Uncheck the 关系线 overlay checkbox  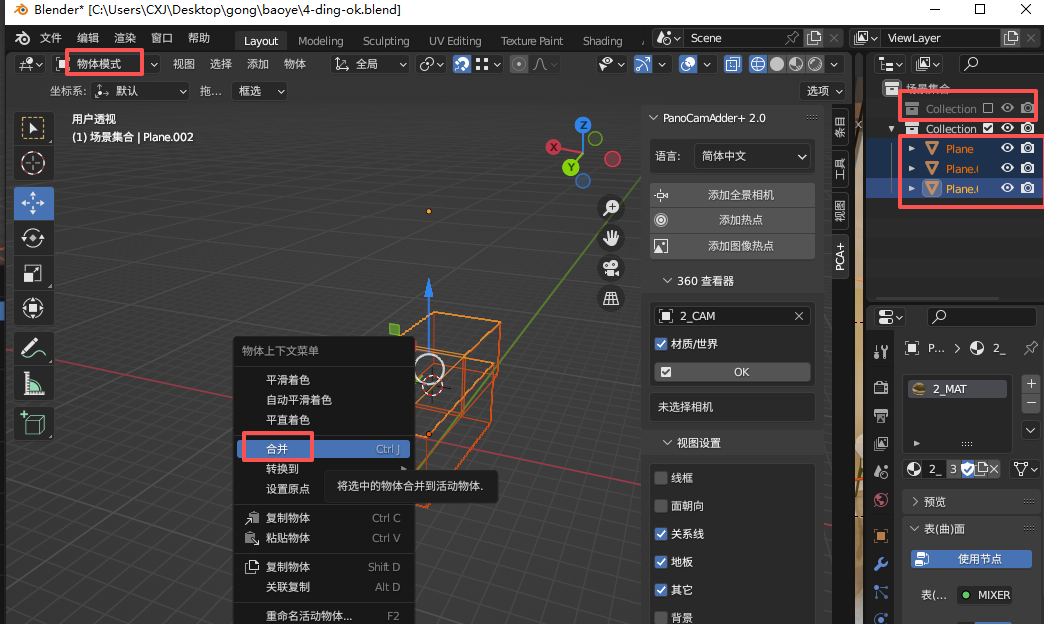pyautogui.click(x=663, y=533)
